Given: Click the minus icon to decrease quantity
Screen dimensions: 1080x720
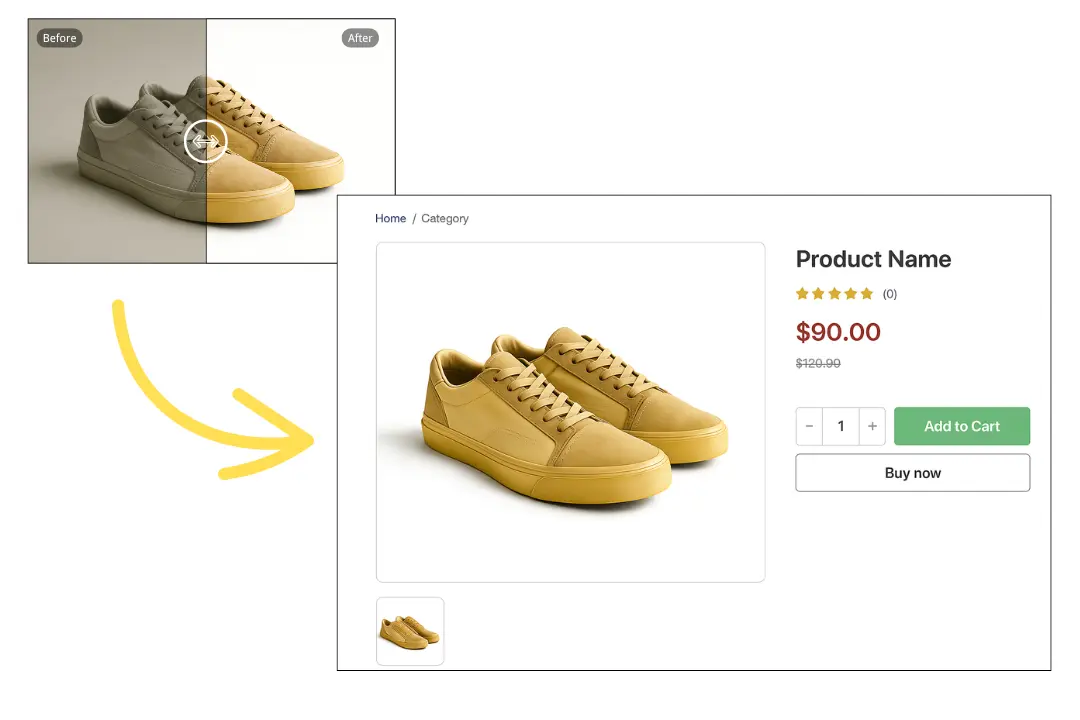Looking at the screenshot, I should tap(809, 426).
